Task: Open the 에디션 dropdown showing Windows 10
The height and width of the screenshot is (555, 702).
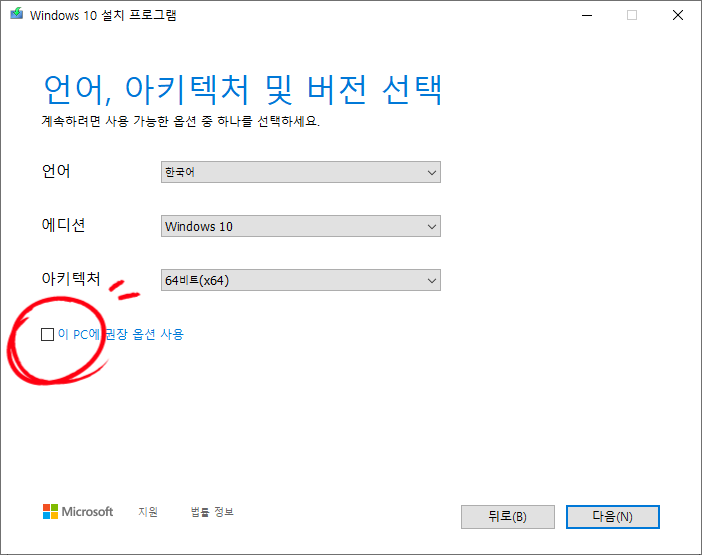Action: pyautogui.click(x=301, y=226)
